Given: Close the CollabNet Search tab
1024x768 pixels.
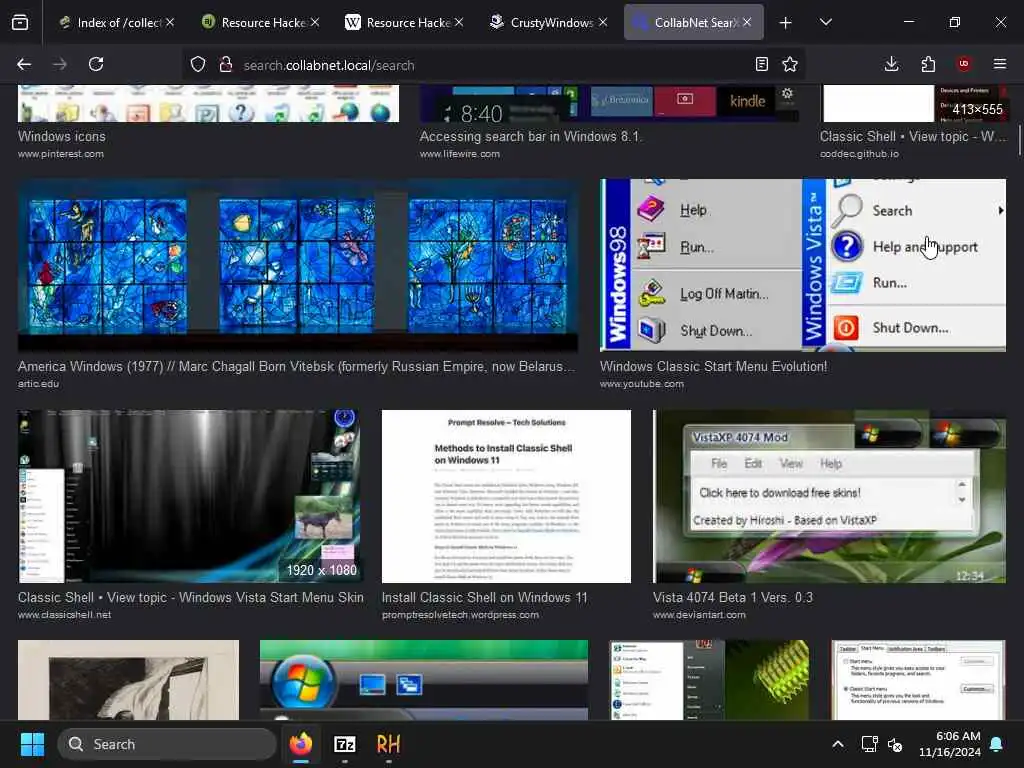Looking at the screenshot, I should coord(747,22).
